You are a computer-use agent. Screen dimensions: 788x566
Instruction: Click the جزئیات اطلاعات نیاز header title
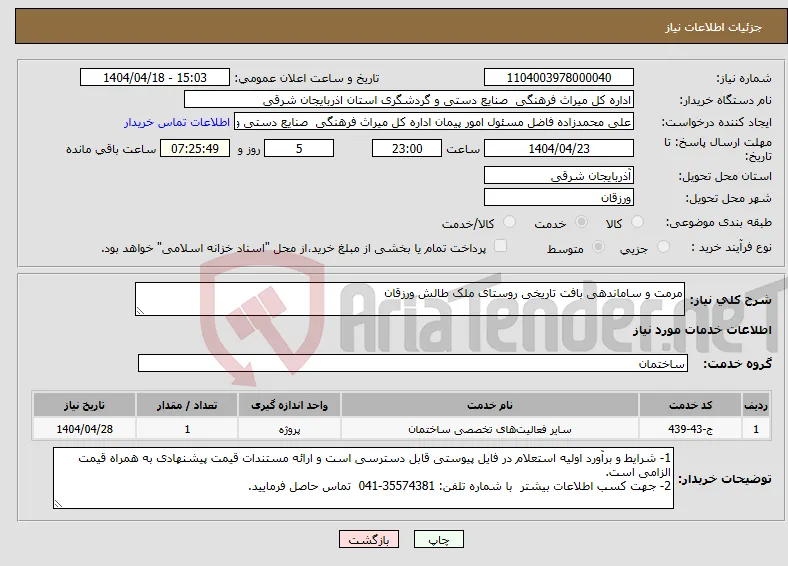(x=714, y=27)
